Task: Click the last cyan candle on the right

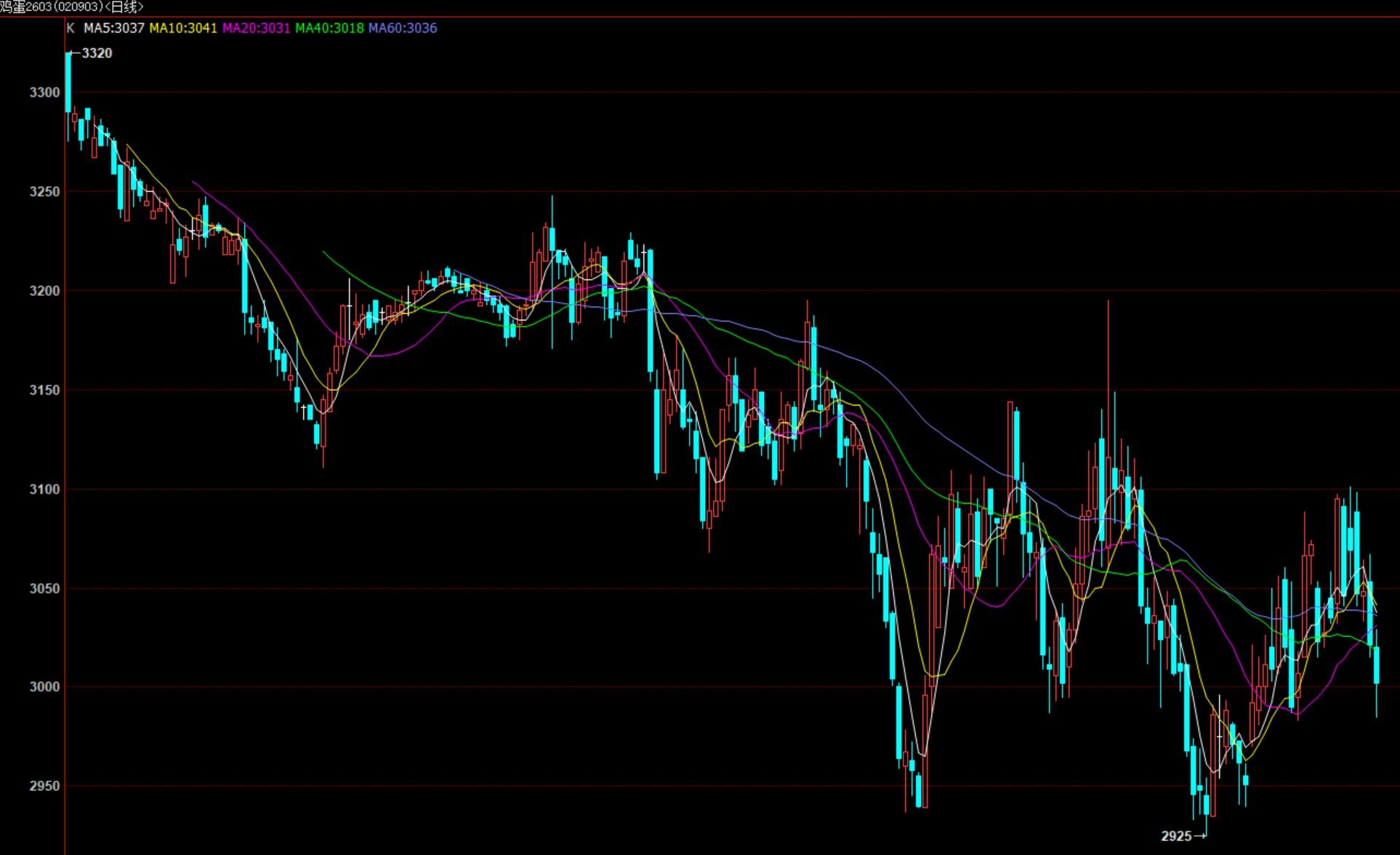Action: [x=1376, y=665]
